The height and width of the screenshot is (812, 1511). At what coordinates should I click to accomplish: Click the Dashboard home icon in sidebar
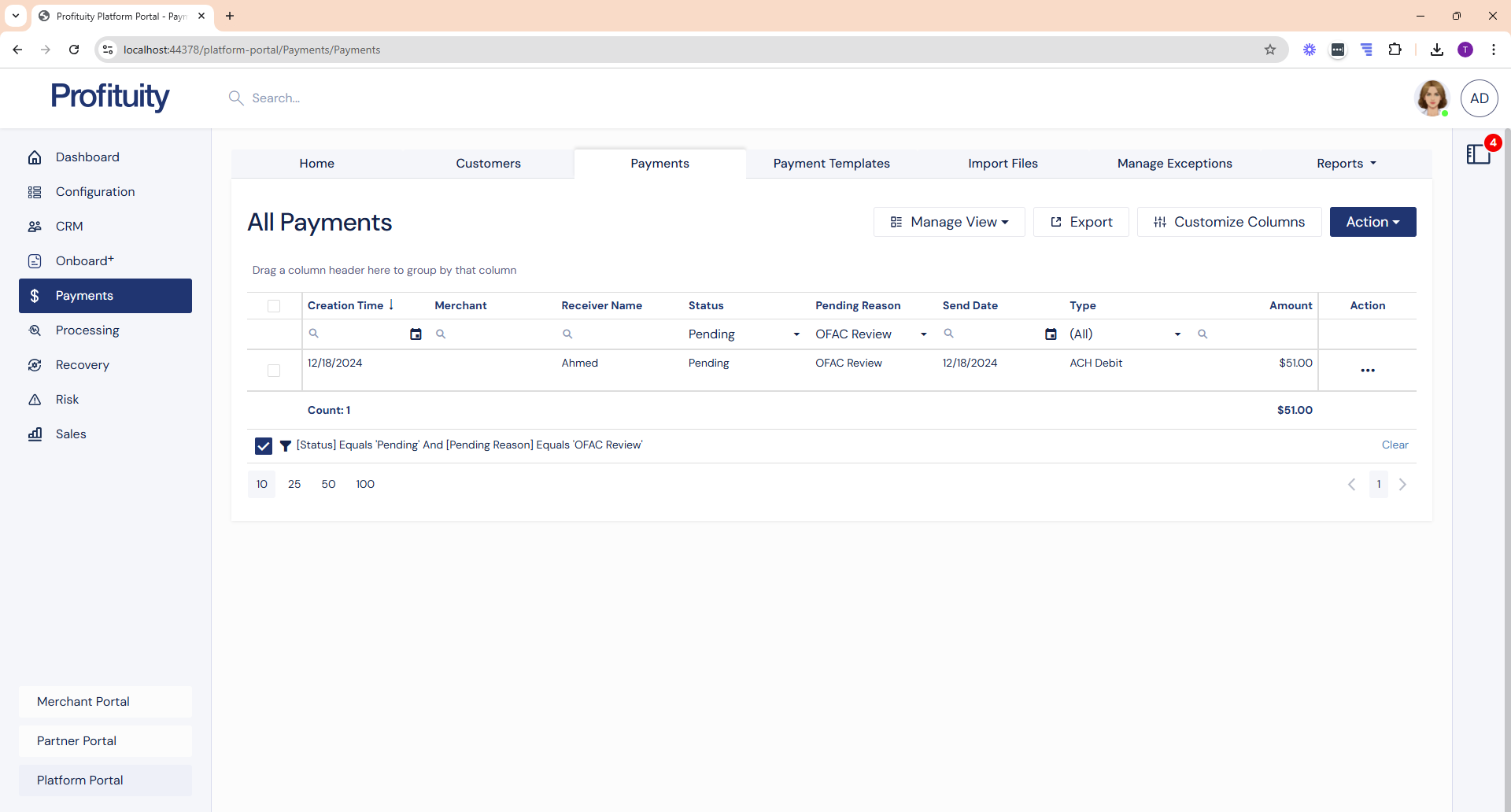click(35, 157)
